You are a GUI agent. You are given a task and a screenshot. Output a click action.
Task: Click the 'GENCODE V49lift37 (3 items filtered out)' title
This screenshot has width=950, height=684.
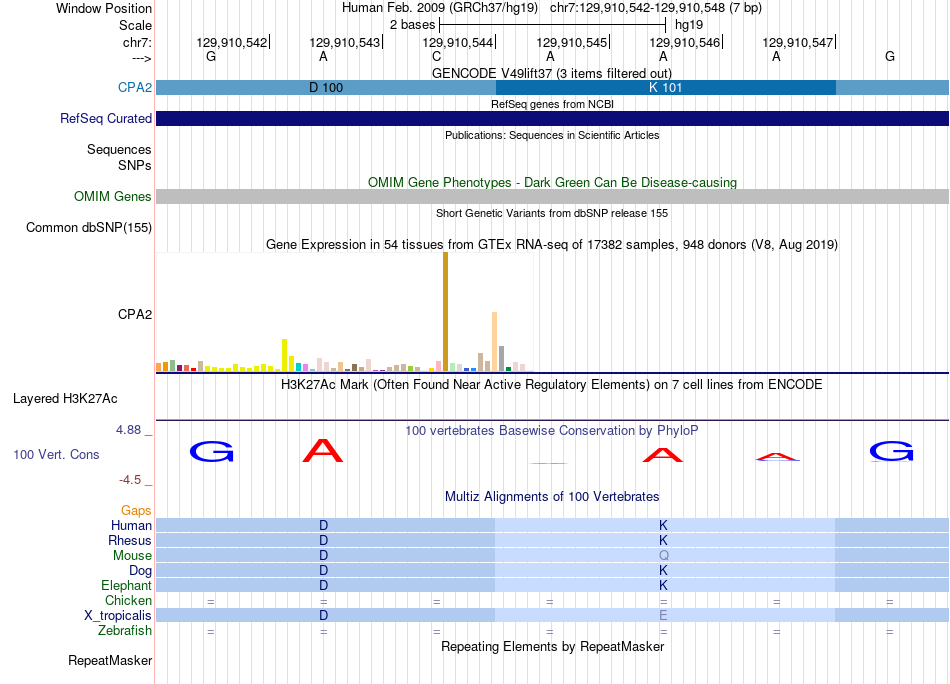(552, 73)
